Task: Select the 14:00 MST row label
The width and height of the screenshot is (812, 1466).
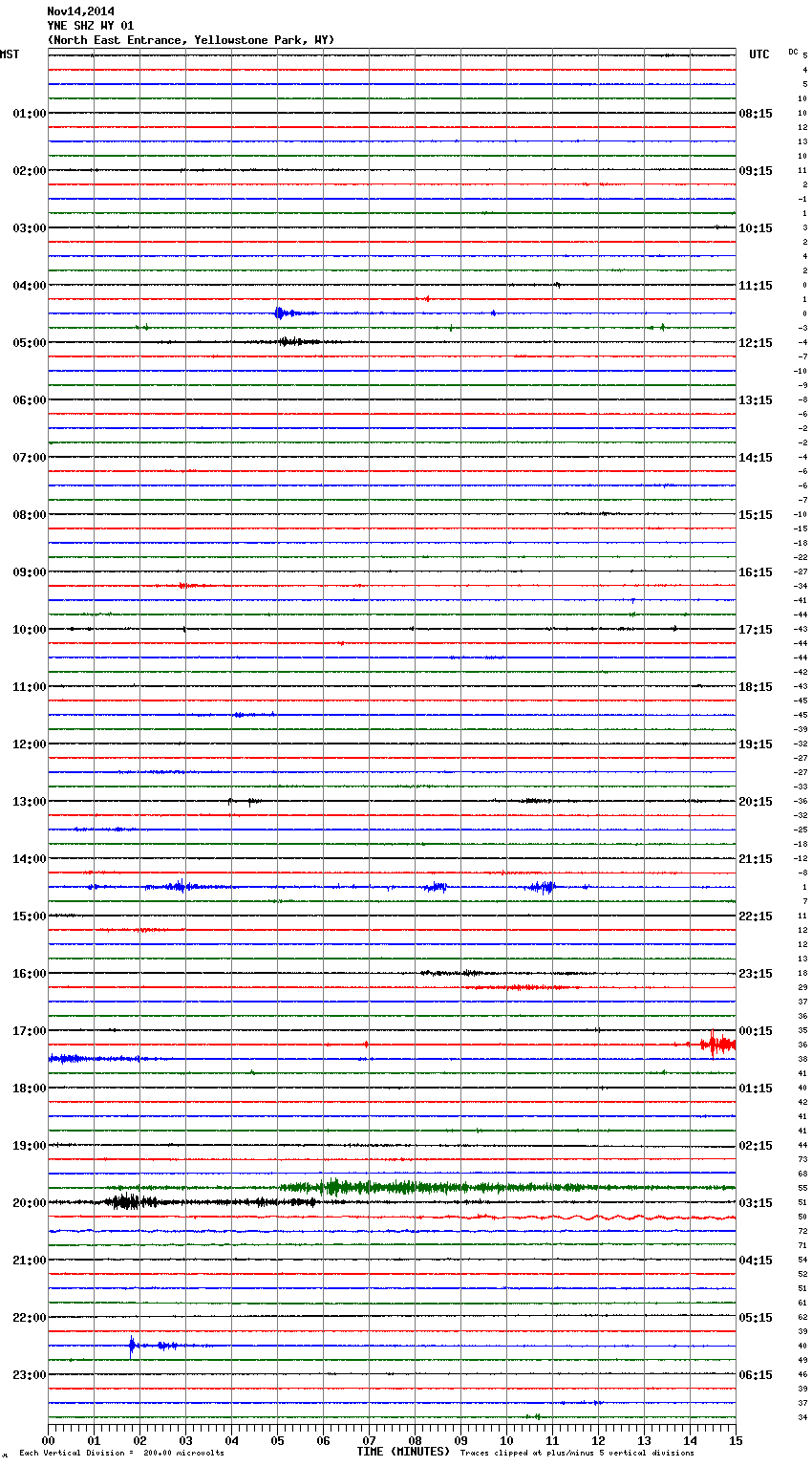Action: (29, 859)
